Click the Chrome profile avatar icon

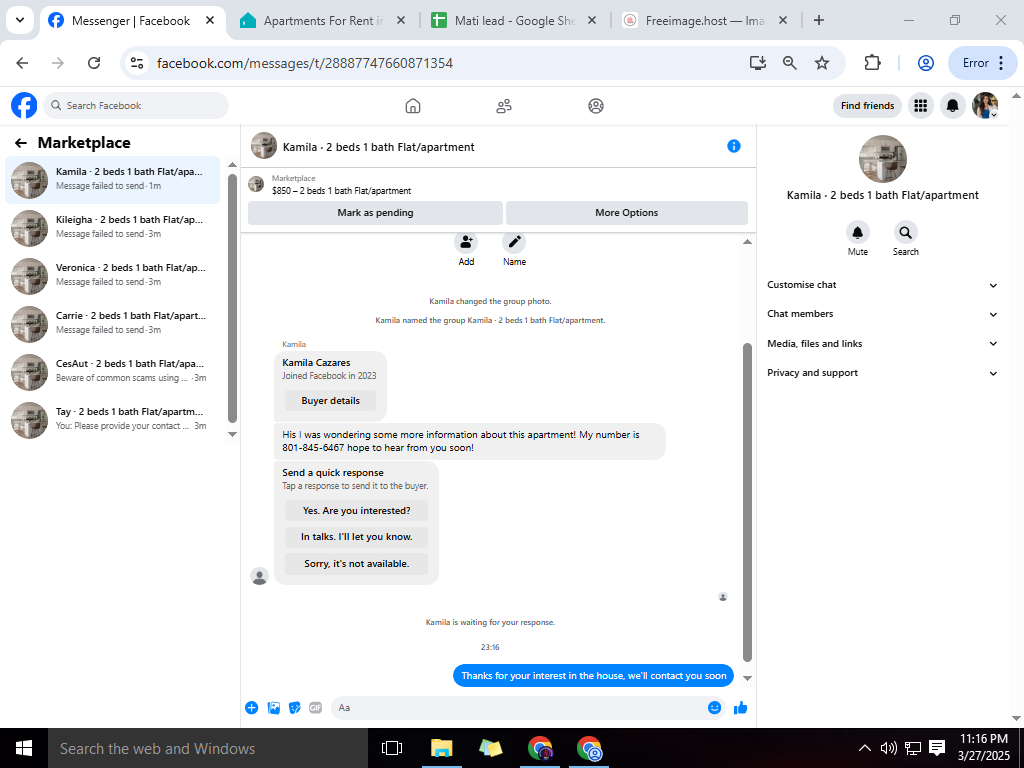click(x=925, y=63)
